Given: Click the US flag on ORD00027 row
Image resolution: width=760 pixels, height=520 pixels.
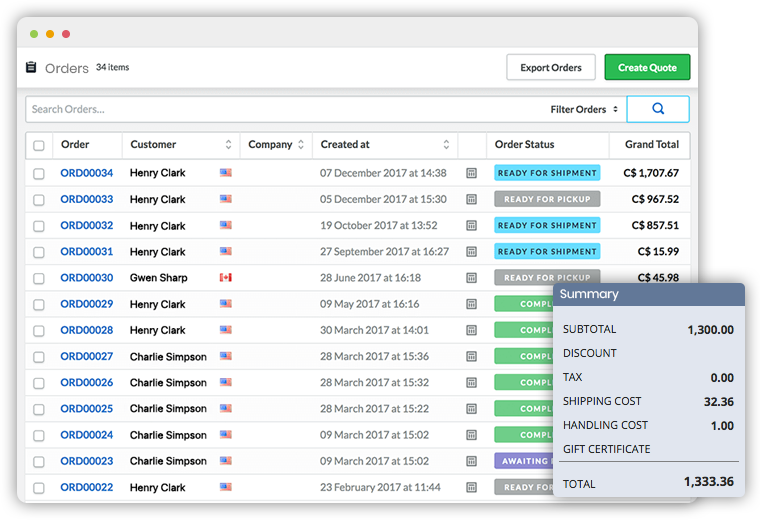Looking at the screenshot, I should [x=225, y=356].
